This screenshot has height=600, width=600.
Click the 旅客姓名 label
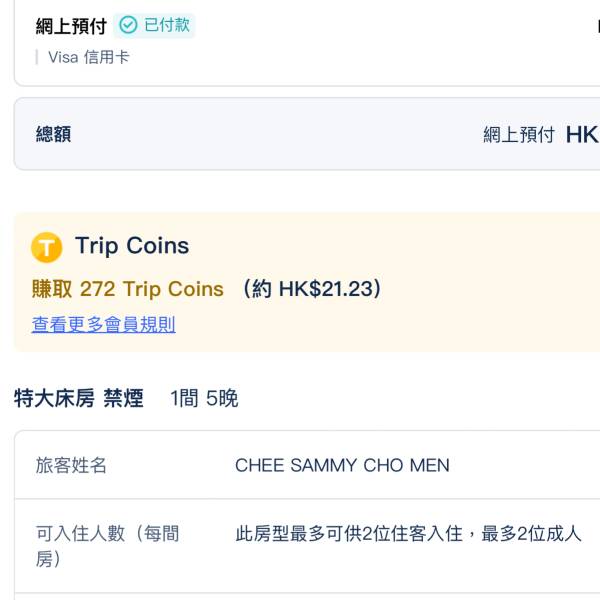(71, 465)
